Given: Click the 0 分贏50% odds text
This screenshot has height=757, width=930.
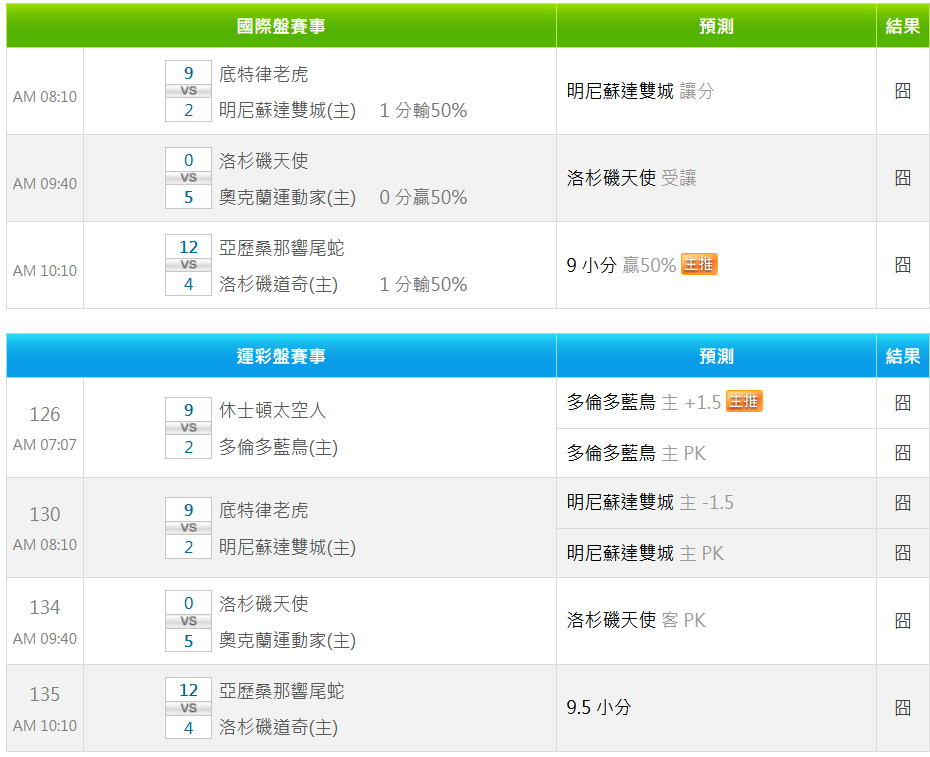Looking at the screenshot, I should [423, 198].
